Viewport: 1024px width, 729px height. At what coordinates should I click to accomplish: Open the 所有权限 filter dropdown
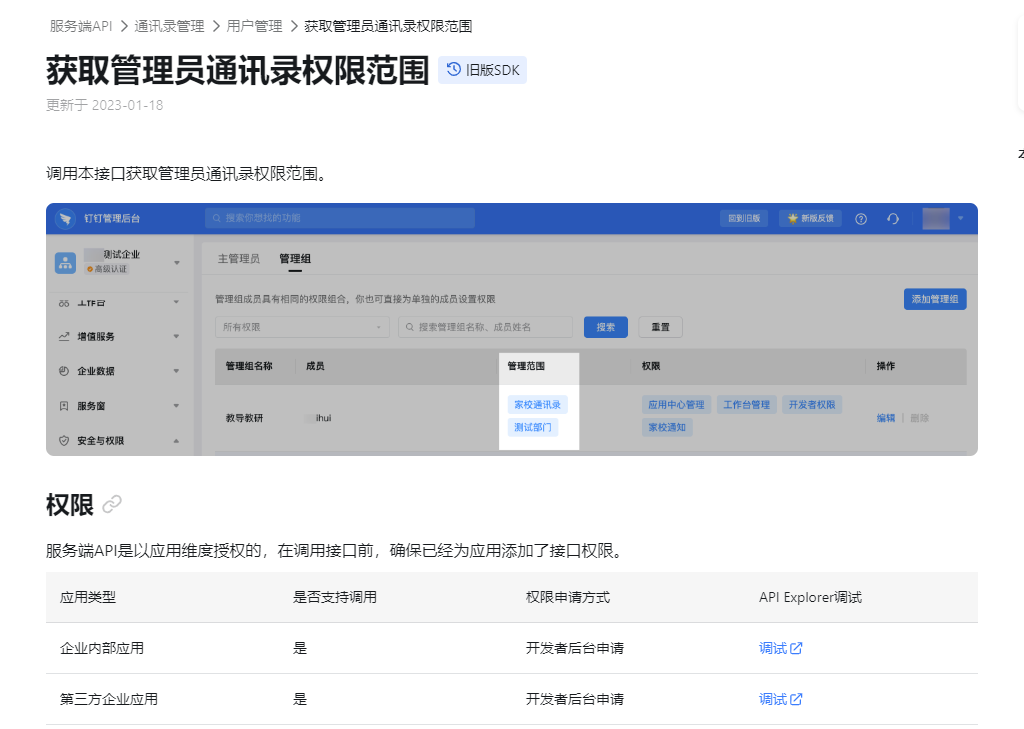(x=302, y=327)
